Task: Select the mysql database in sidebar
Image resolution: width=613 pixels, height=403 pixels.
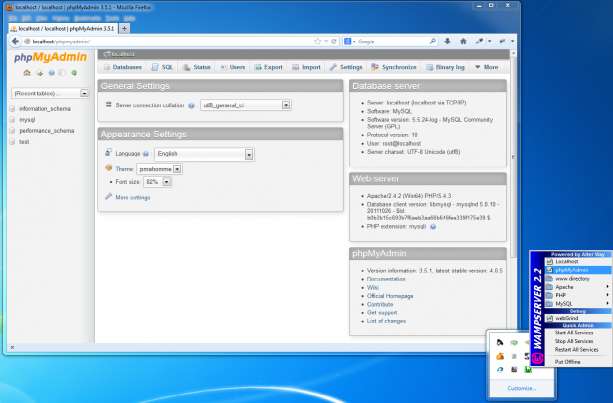Action: (27, 120)
